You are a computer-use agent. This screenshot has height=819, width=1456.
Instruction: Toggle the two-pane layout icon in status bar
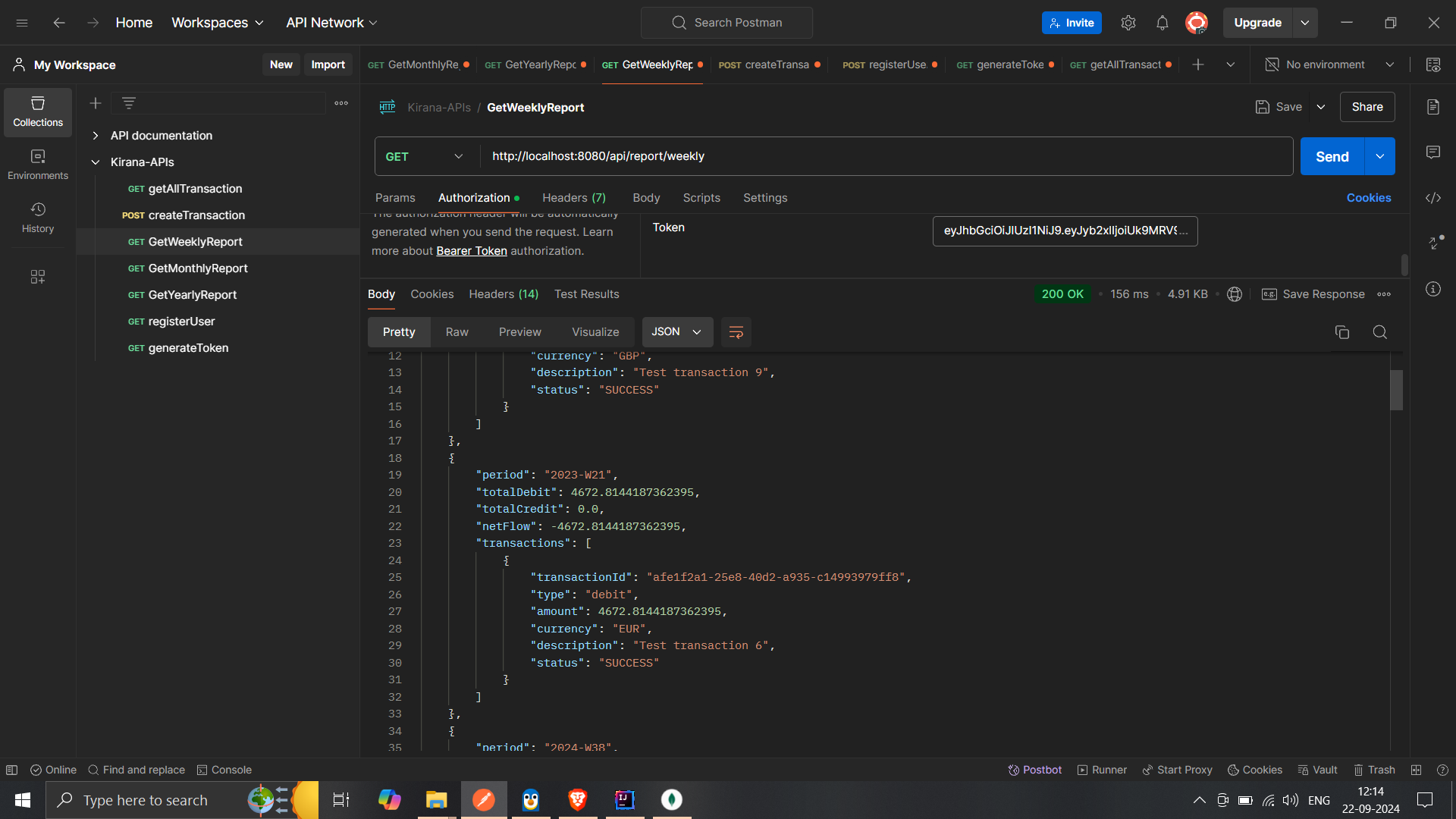point(1416,770)
